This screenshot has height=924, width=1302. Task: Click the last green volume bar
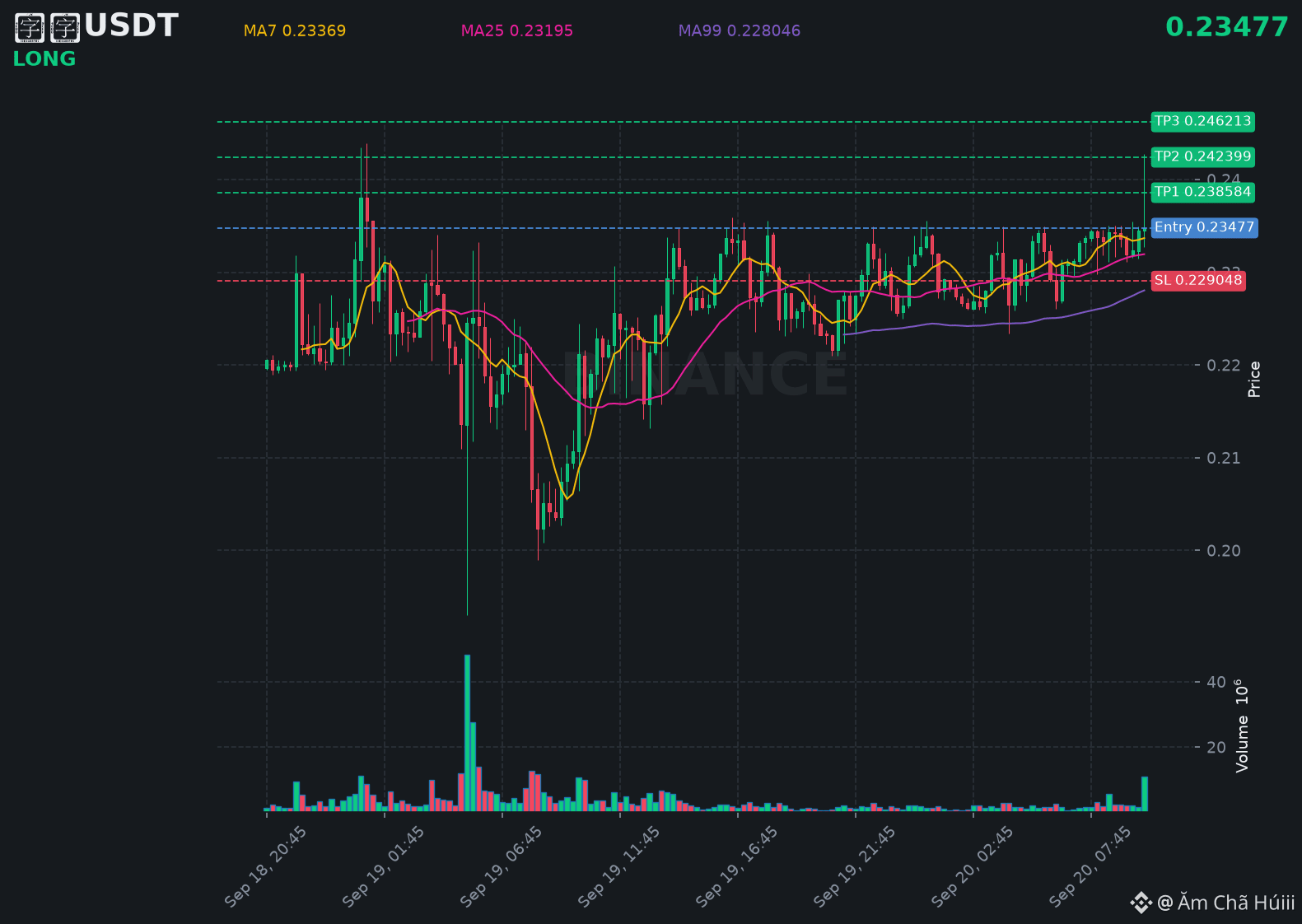(x=1145, y=794)
